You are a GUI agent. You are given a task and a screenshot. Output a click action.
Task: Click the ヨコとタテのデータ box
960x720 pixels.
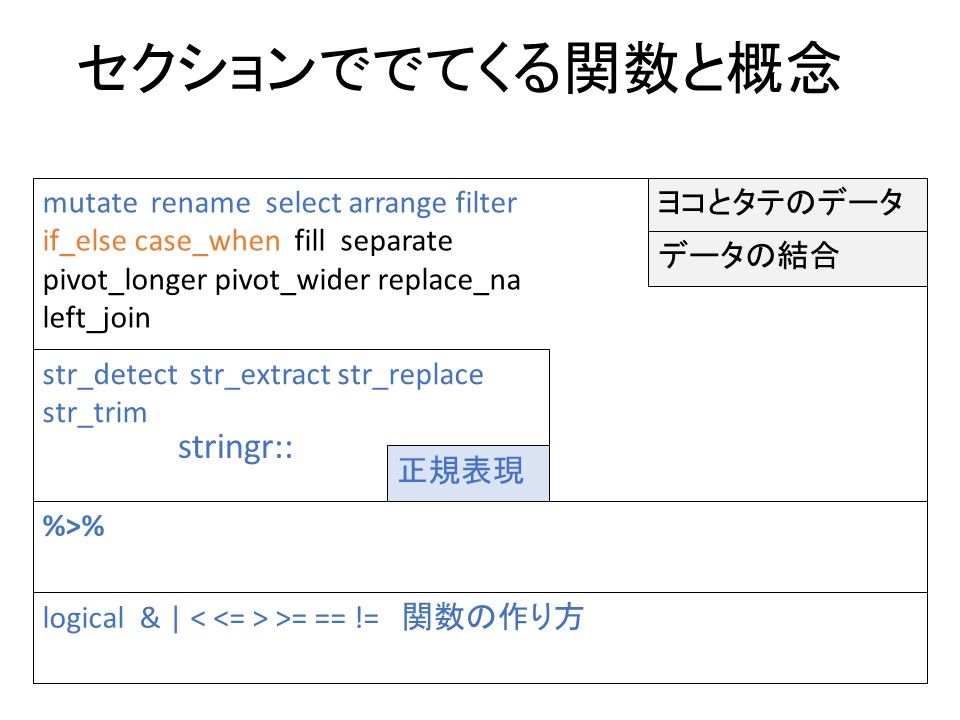coord(787,204)
